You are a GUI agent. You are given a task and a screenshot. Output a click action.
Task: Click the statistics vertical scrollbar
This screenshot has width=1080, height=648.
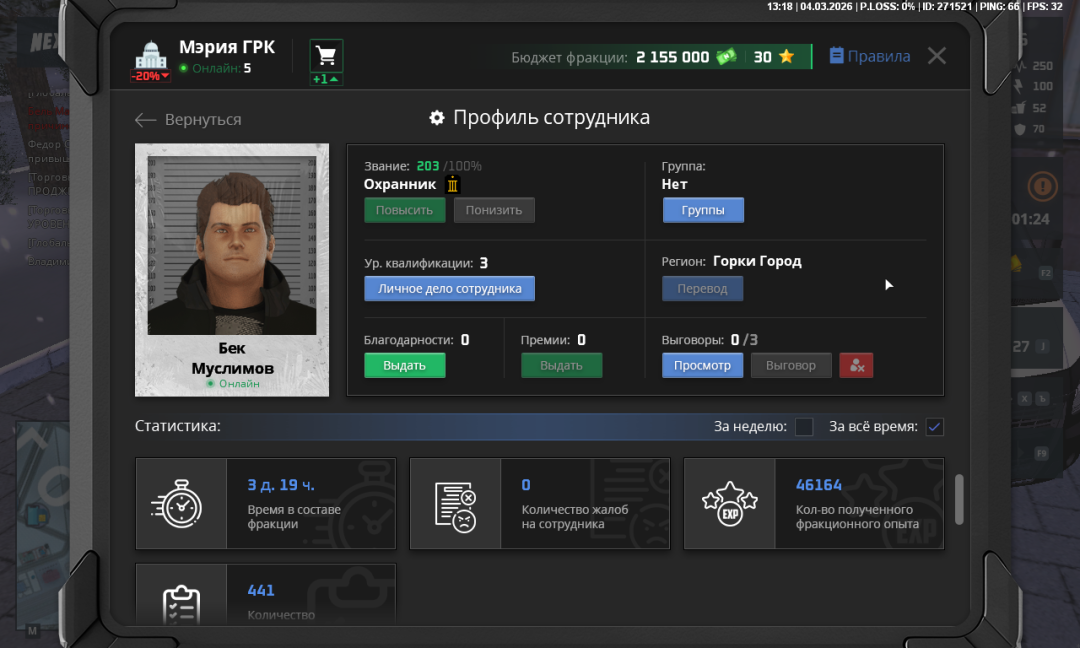[960, 498]
